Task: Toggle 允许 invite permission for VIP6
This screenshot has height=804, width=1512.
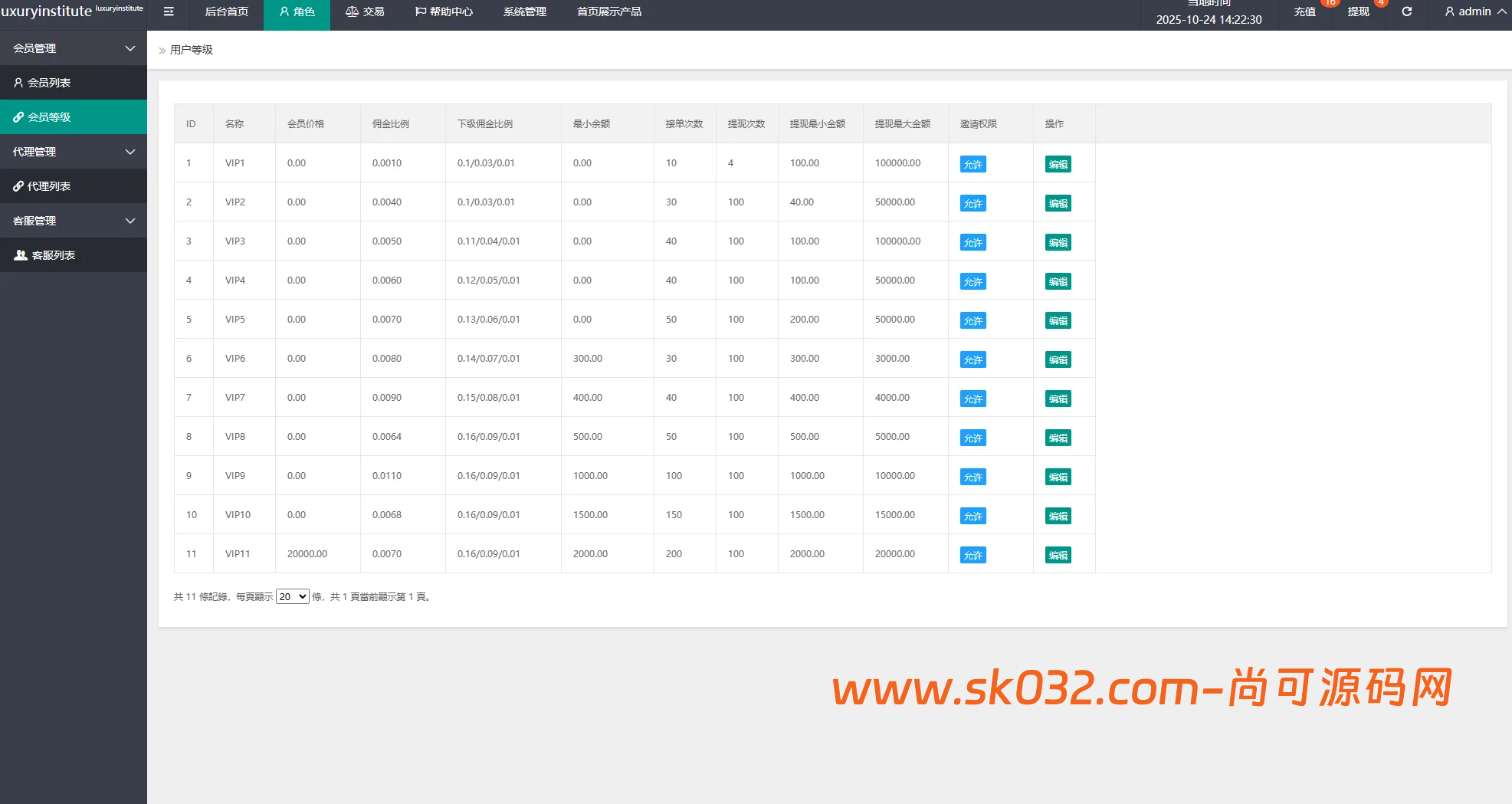Action: coord(972,359)
